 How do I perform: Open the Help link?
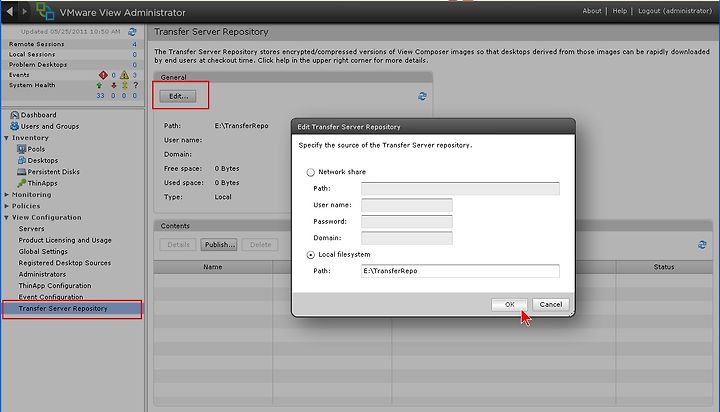coord(619,11)
